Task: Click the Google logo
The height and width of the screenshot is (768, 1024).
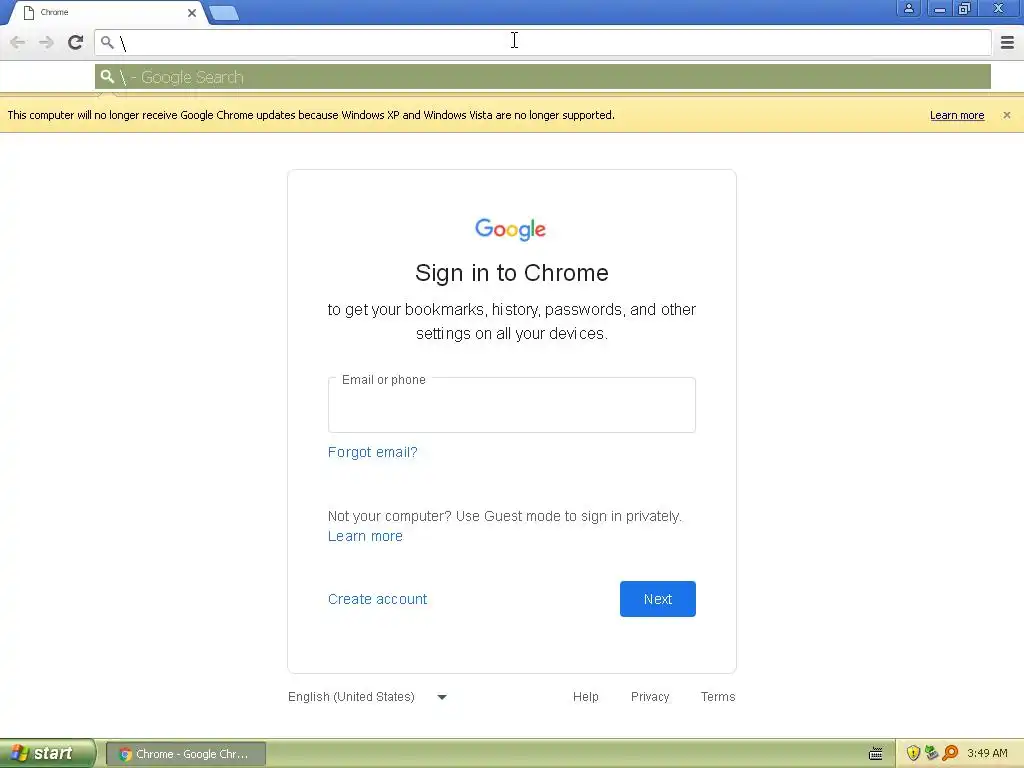Action: point(511,229)
